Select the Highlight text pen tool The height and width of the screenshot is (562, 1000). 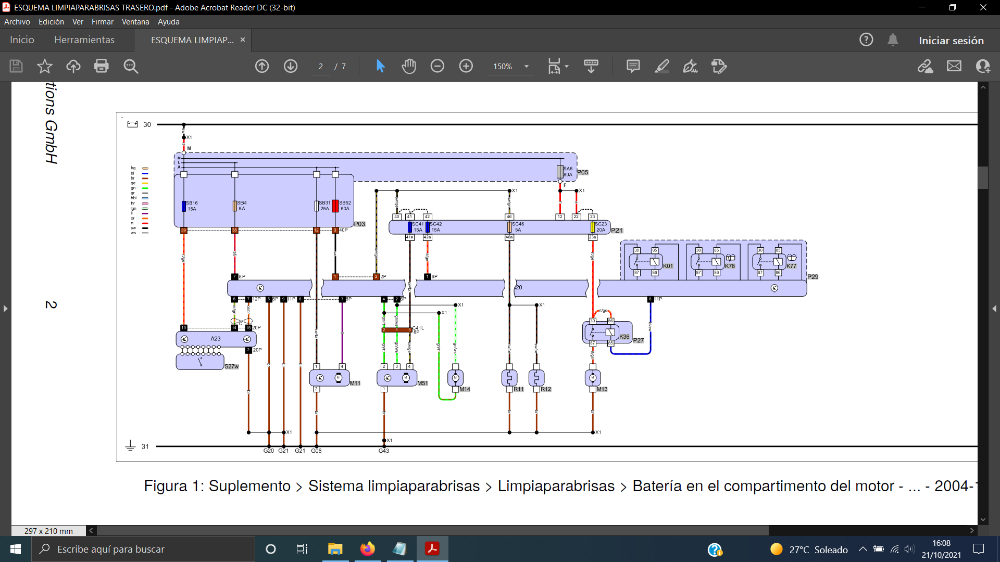662,66
